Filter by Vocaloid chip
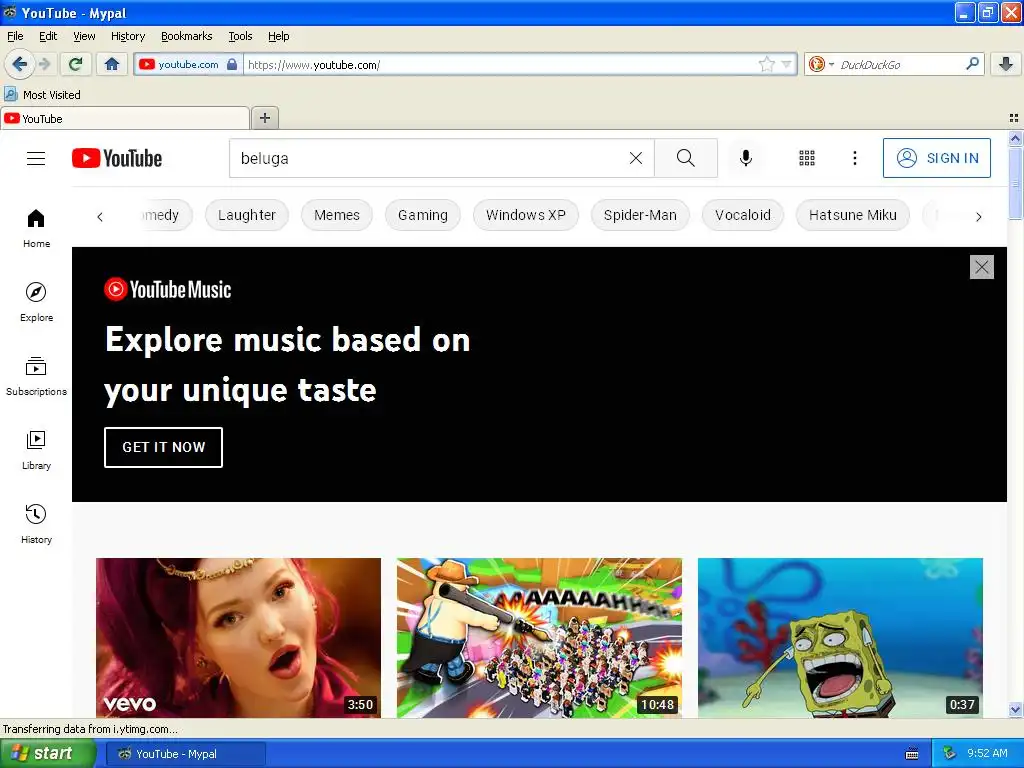The height and width of the screenshot is (768, 1024). point(743,216)
